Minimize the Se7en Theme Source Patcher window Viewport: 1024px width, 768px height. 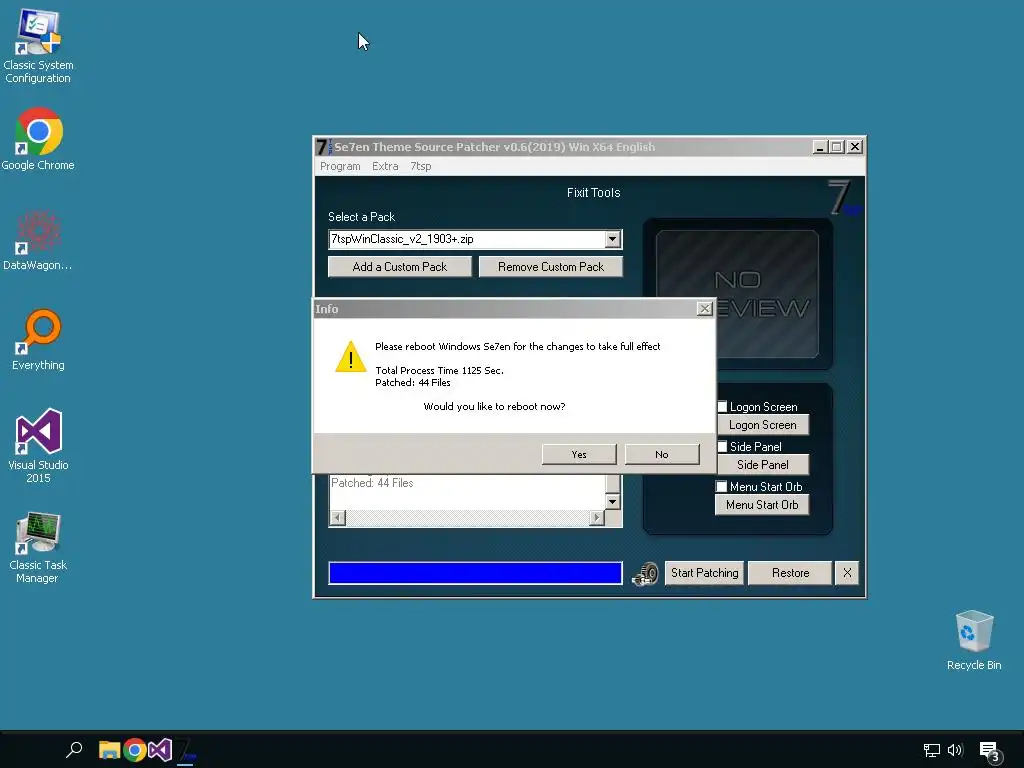tap(820, 147)
